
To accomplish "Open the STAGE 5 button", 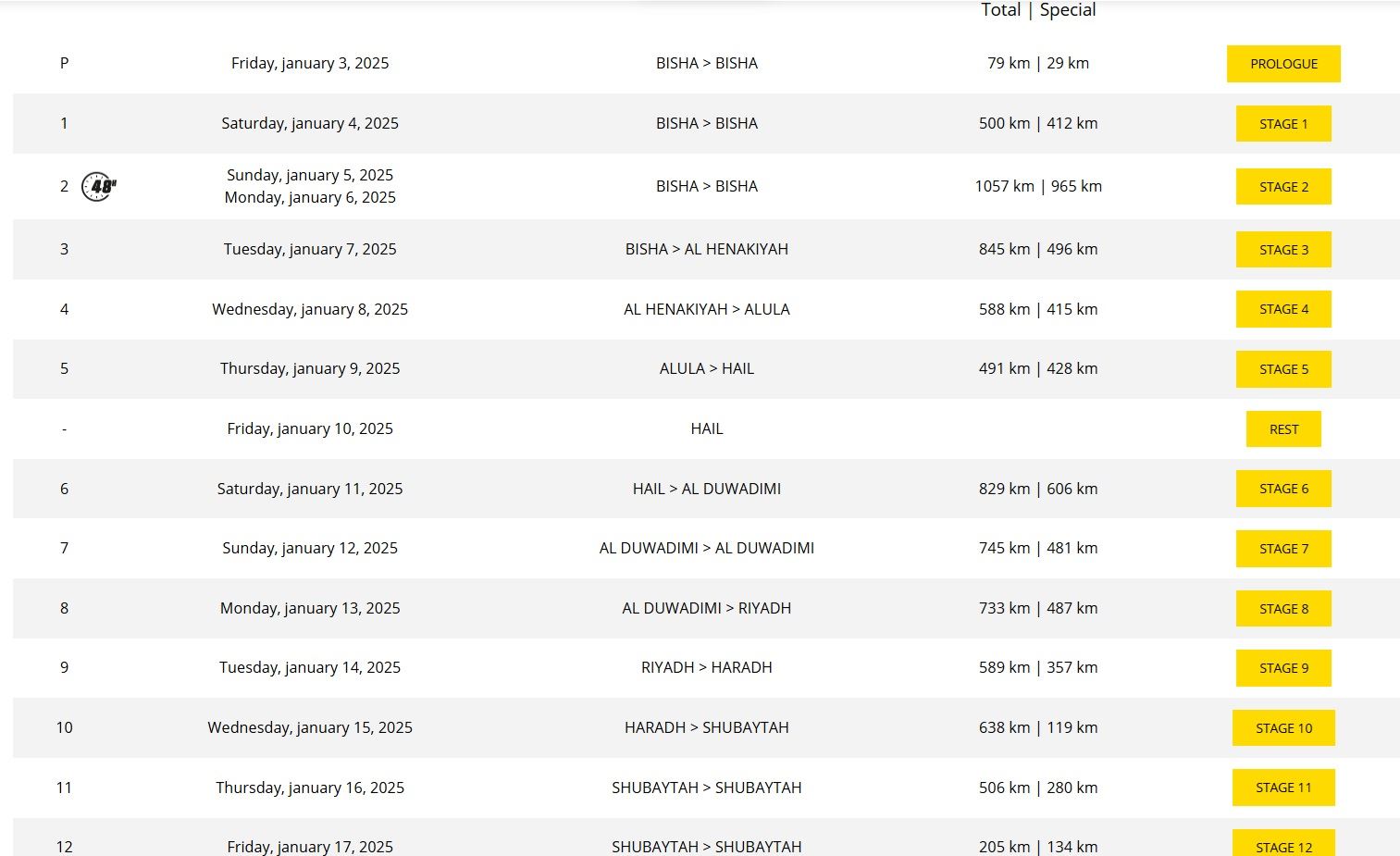I will pos(1283,369).
